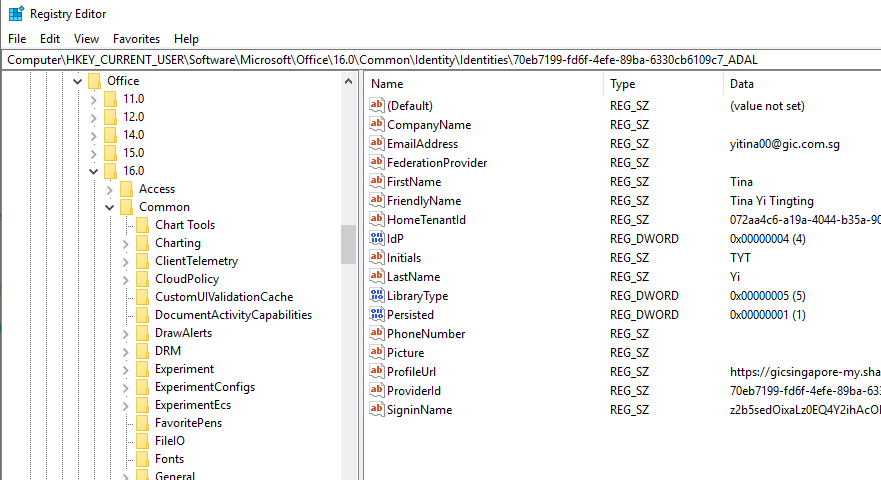881x480 pixels.
Task: Click the string icon for FederationProvider
Action: click(x=376, y=162)
